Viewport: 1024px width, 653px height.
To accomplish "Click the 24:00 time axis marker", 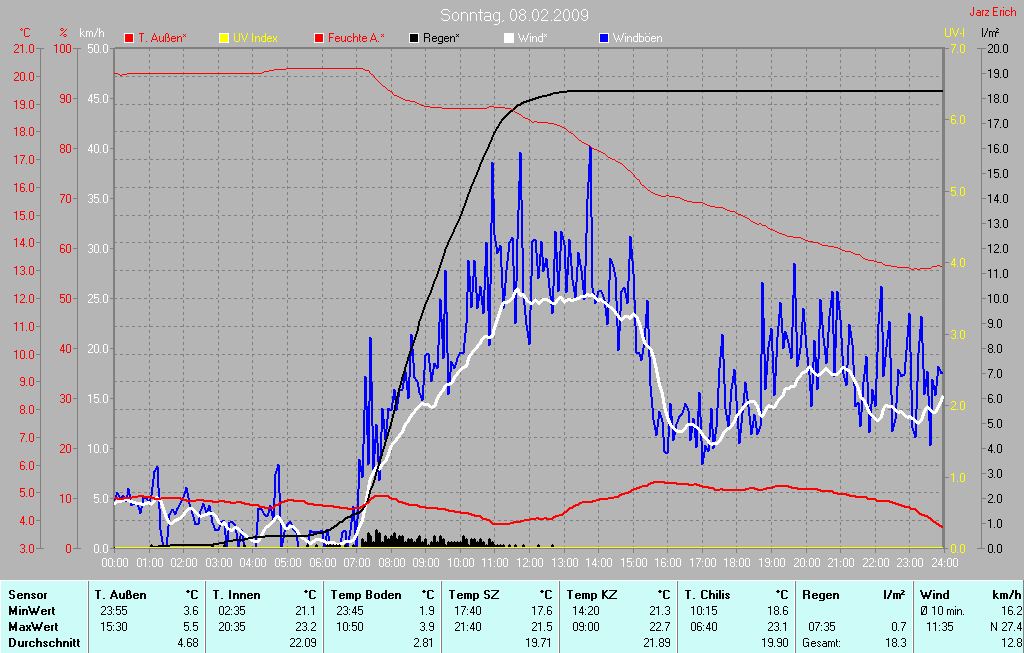I will (944, 562).
